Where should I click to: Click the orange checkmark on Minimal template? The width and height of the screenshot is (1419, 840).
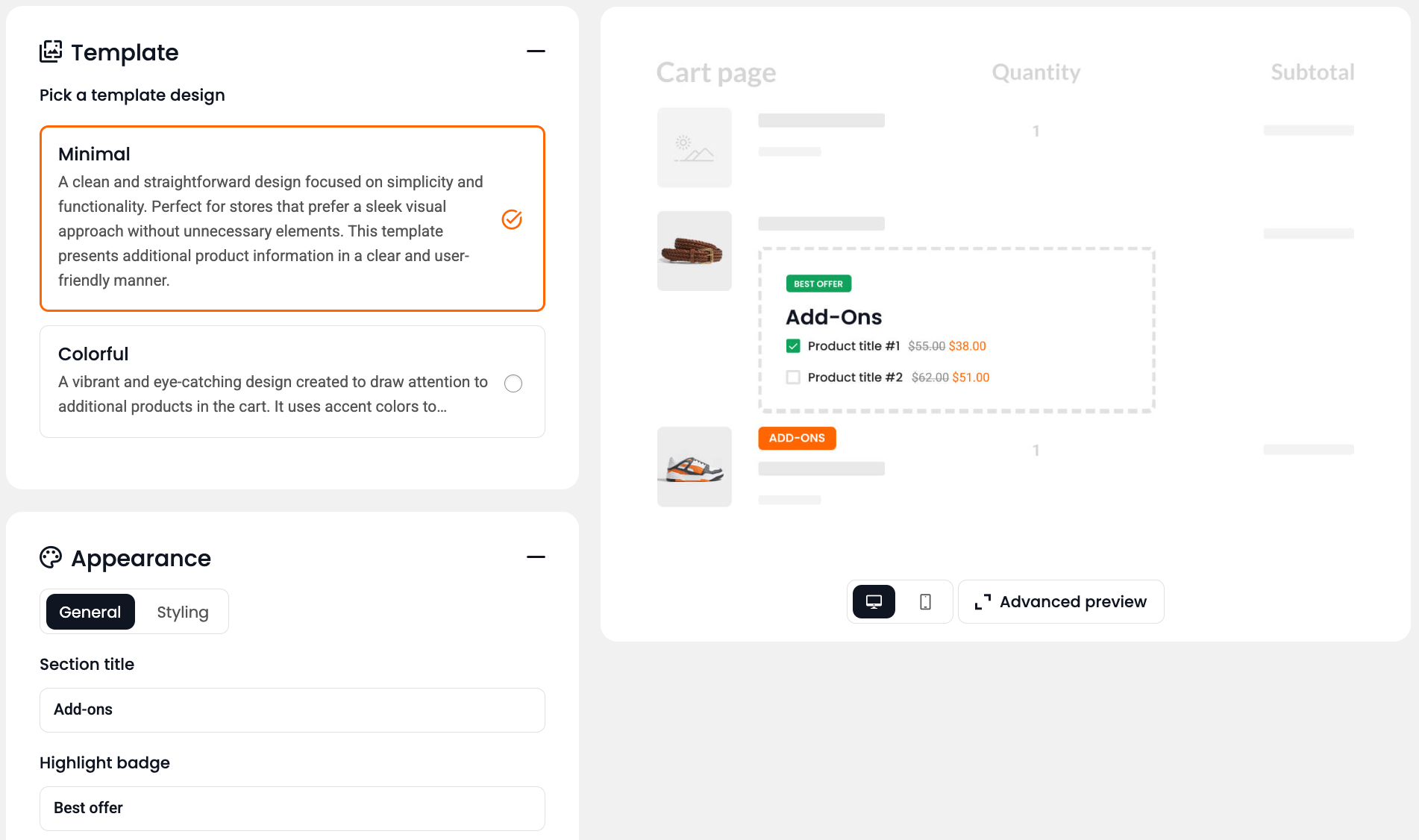512,219
